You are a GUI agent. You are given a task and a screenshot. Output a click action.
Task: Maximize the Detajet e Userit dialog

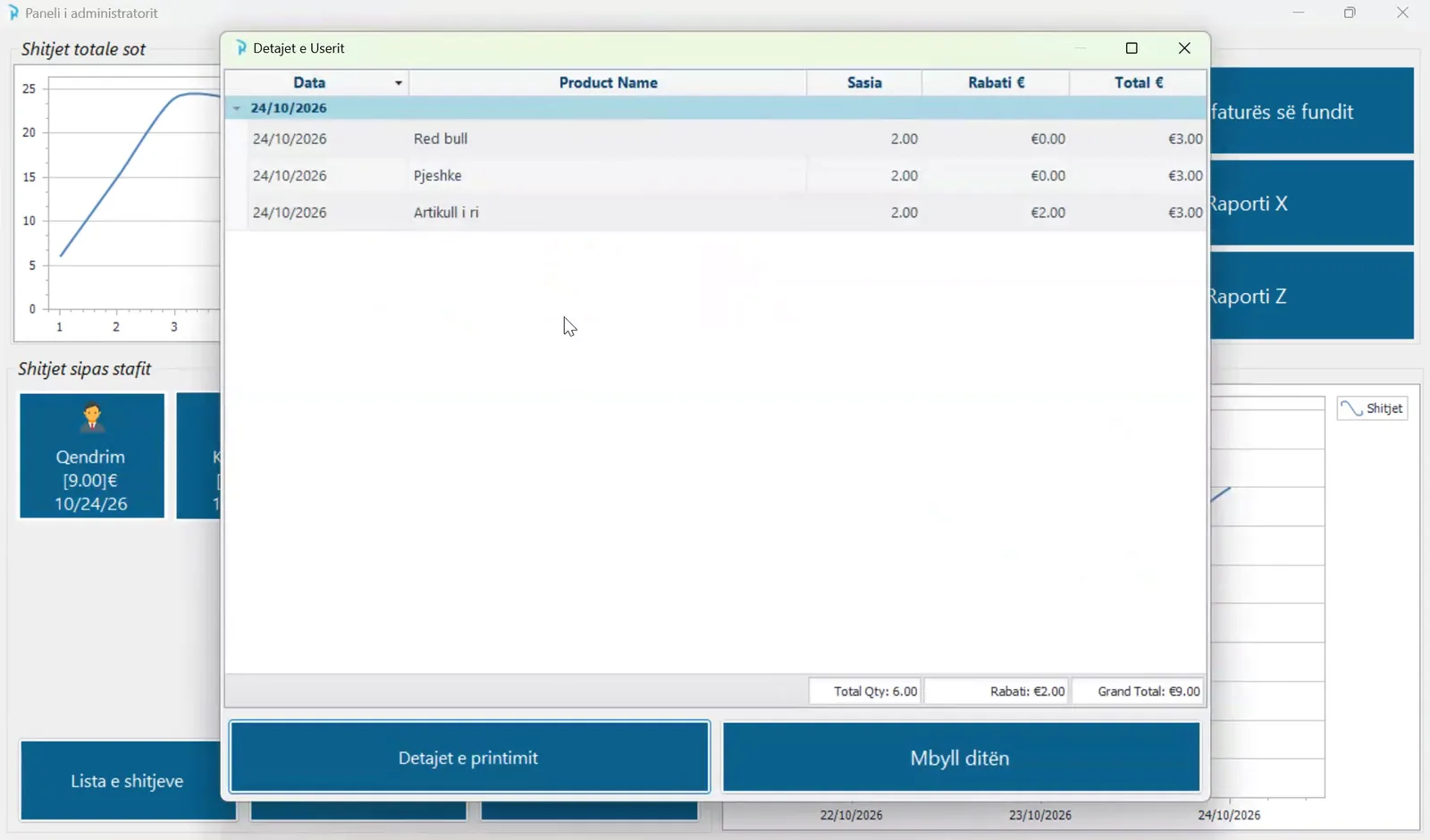click(1131, 48)
